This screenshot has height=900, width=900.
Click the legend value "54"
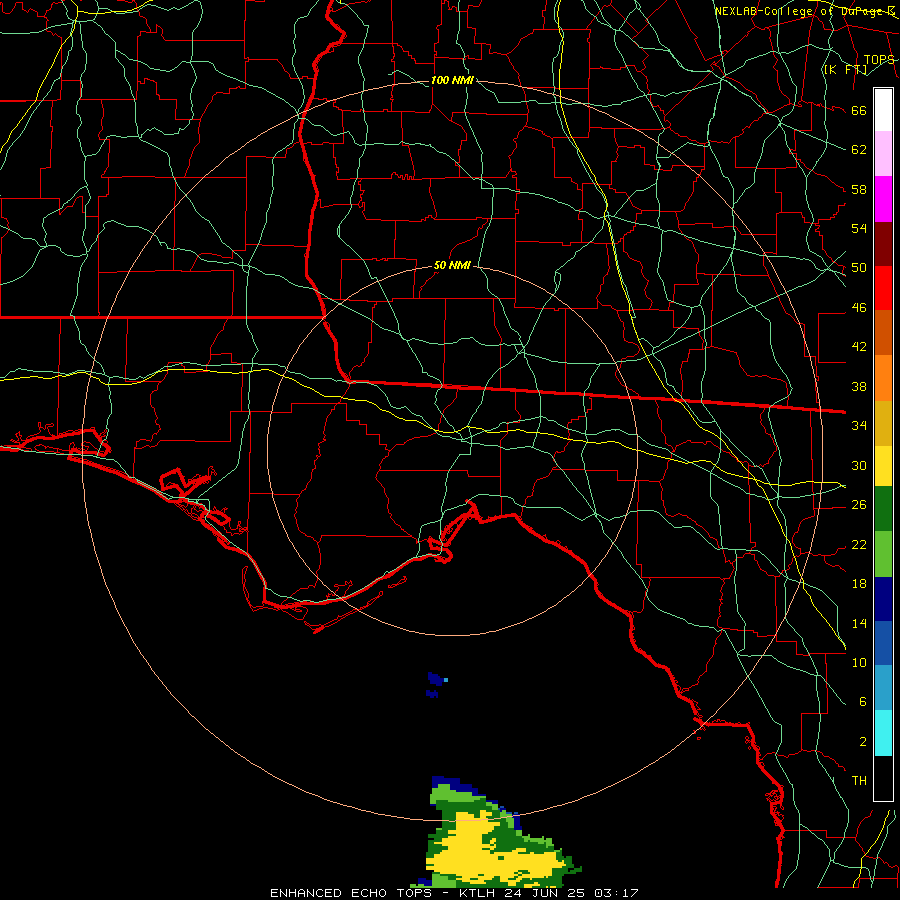(x=859, y=228)
